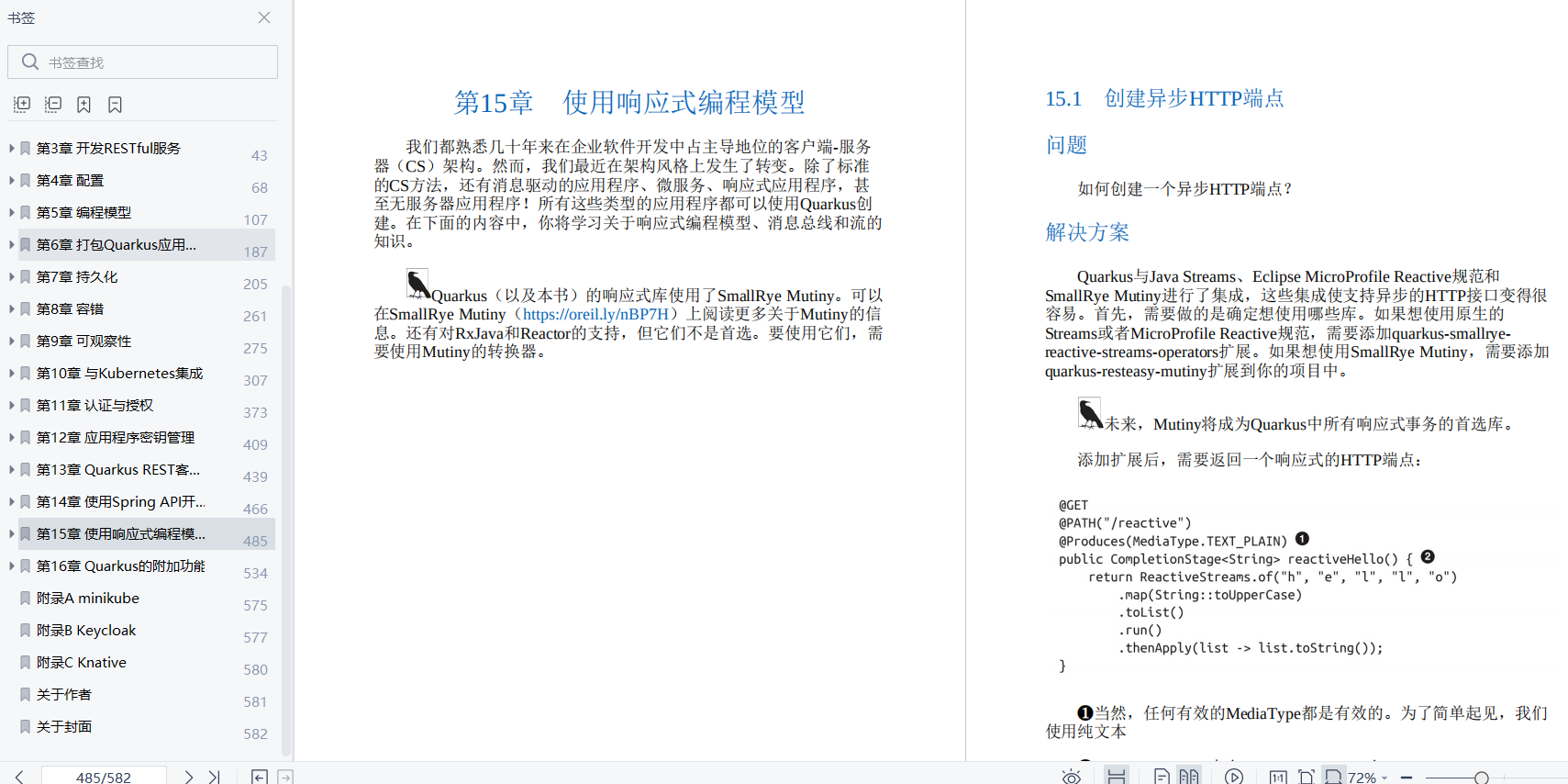Jump to 附录C Knative bookmark
1568x784 pixels.
(x=82, y=662)
